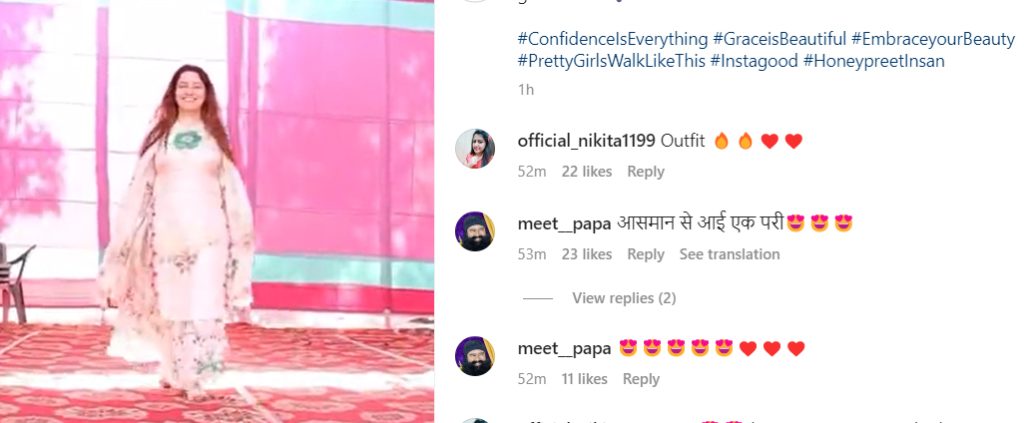
Task: Expand View replies (2)
Action: (x=624, y=298)
